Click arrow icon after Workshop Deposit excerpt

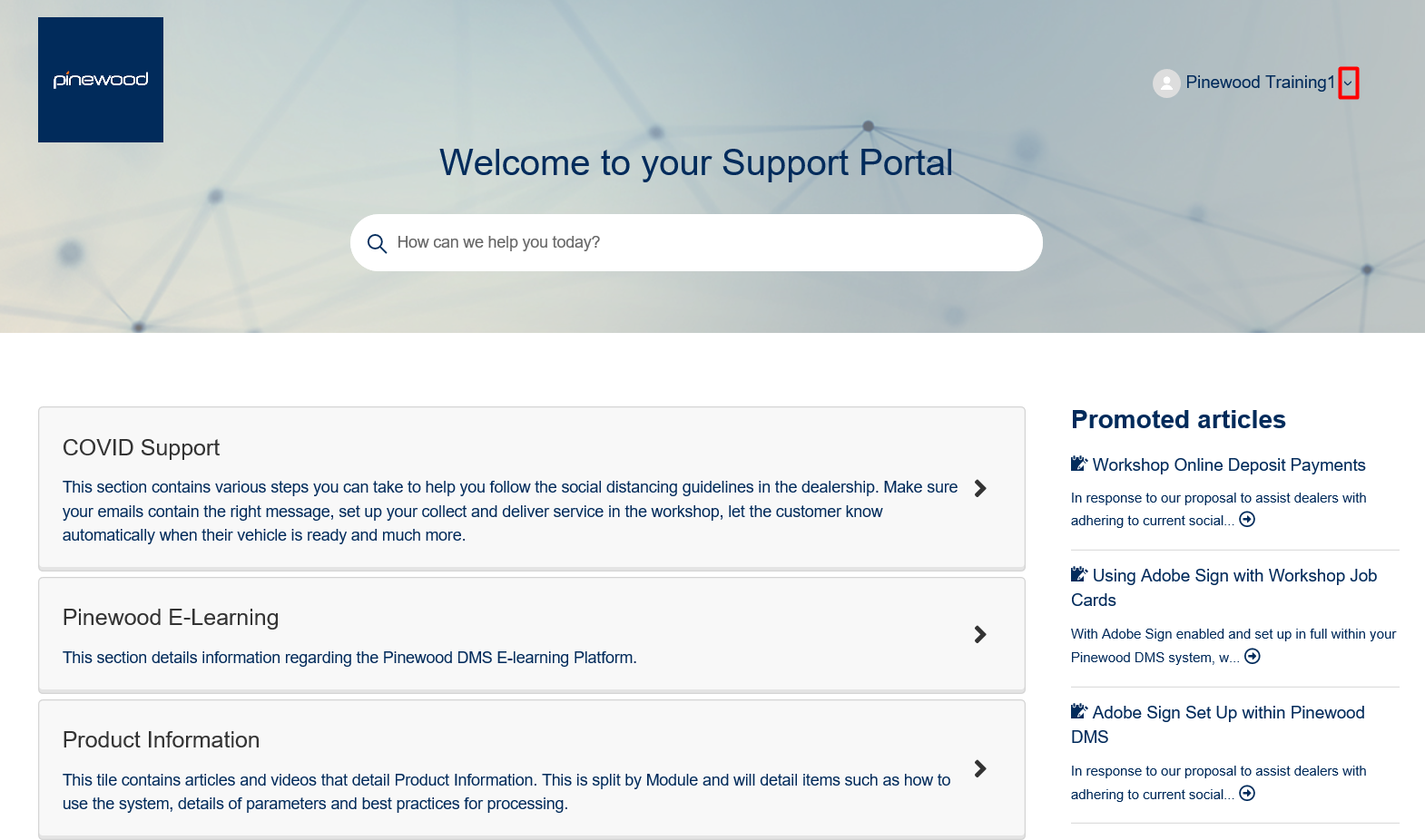click(x=1247, y=520)
